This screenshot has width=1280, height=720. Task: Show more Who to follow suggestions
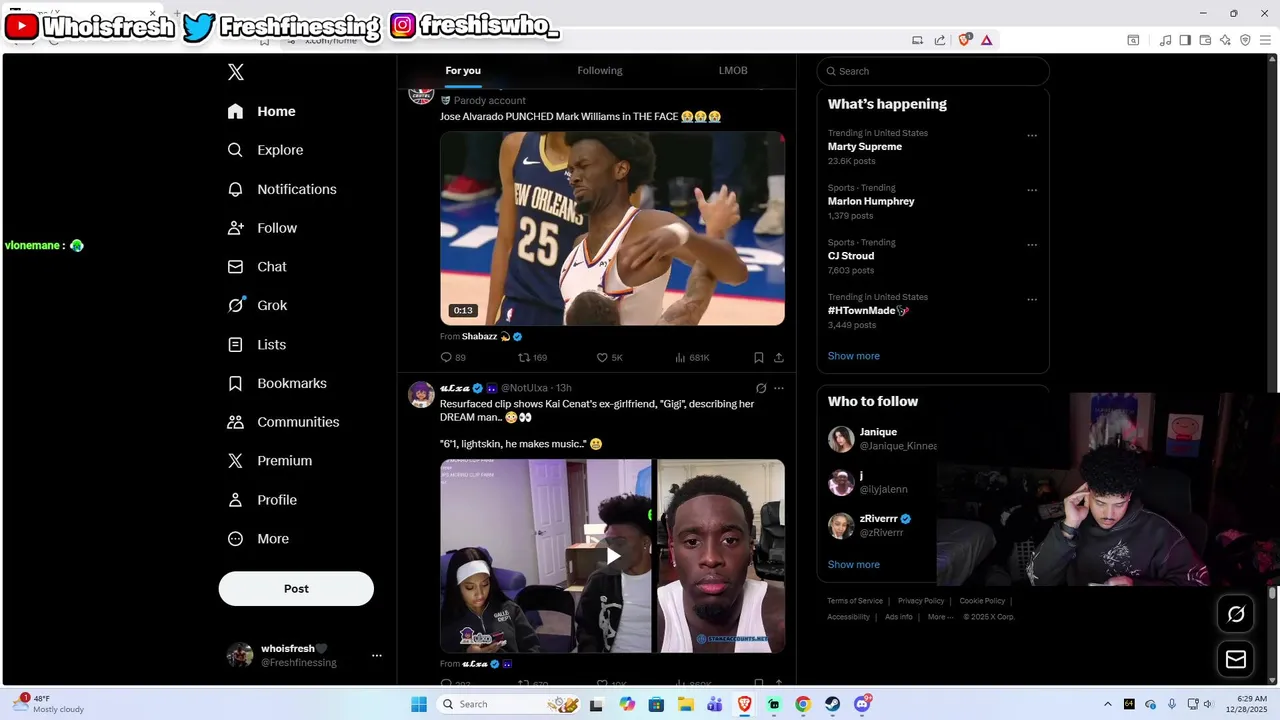(x=854, y=565)
